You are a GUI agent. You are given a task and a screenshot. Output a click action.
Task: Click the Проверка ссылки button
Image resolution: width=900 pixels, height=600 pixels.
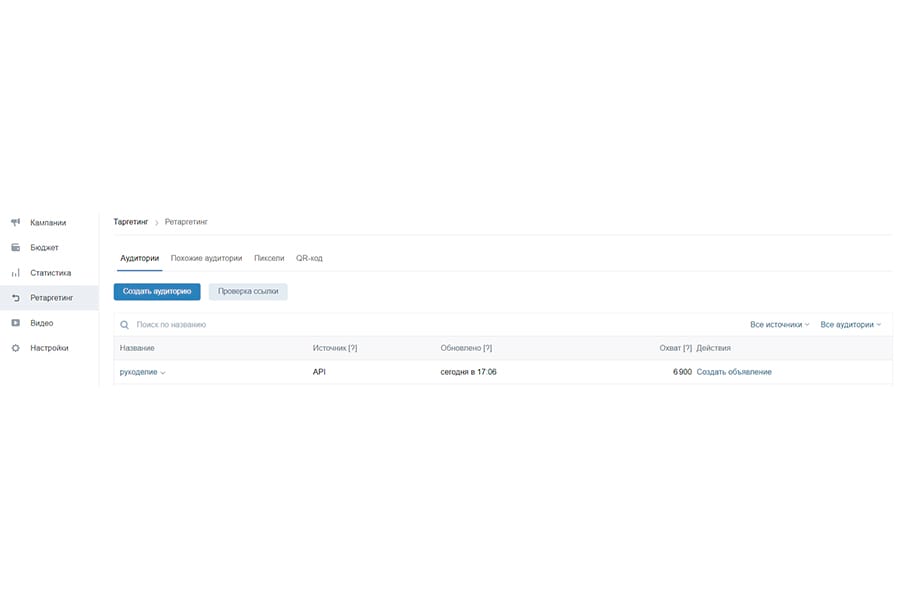click(x=248, y=292)
